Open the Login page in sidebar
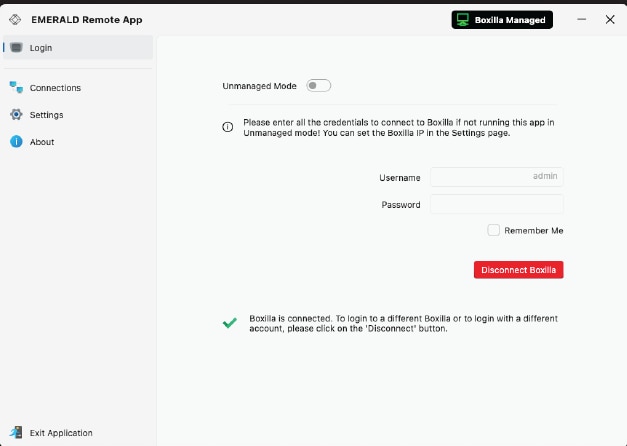Image resolution: width=627 pixels, height=446 pixels. [x=78, y=48]
